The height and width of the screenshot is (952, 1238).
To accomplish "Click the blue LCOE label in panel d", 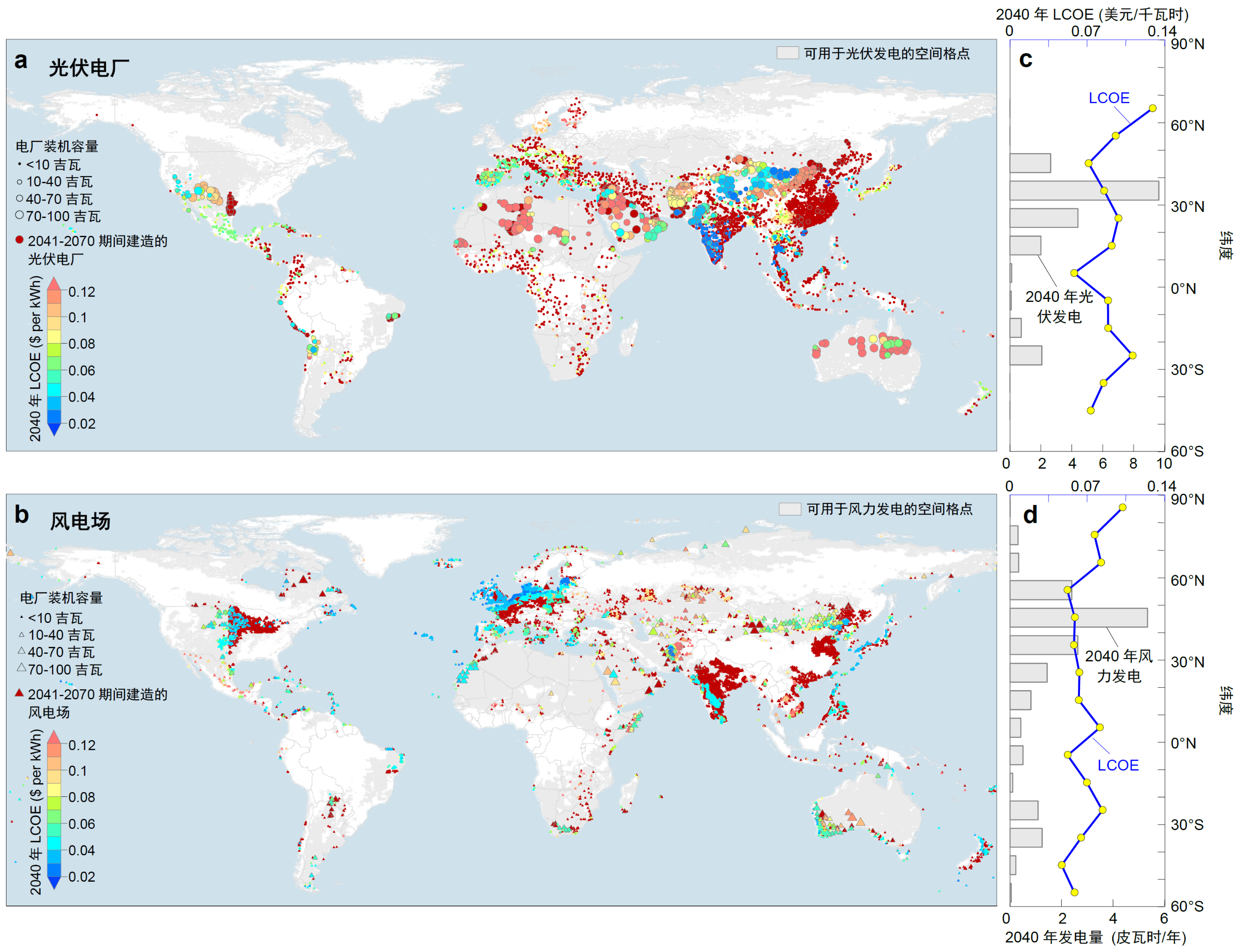I will [1118, 765].
